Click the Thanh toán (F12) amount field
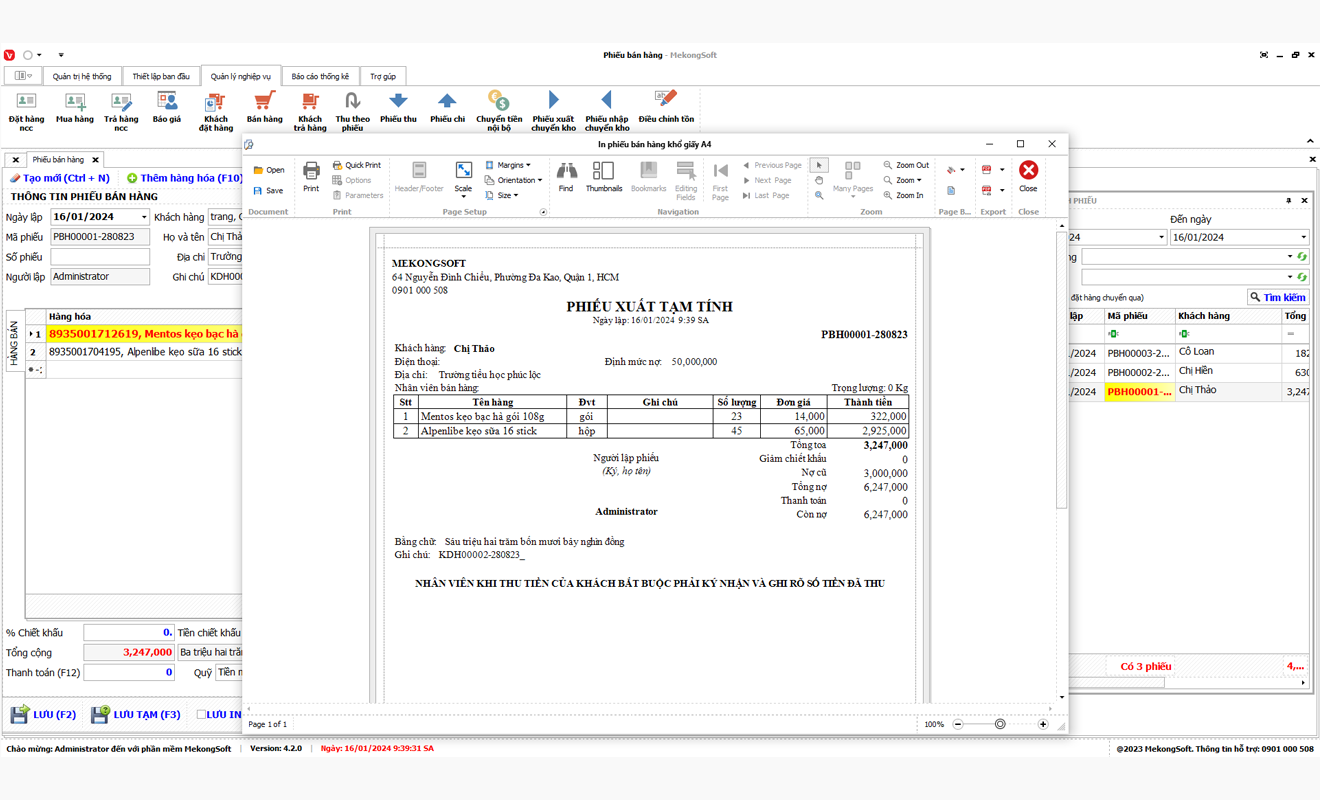The height and width of the screenshot is (800, 1320). [x=129, y=673]
